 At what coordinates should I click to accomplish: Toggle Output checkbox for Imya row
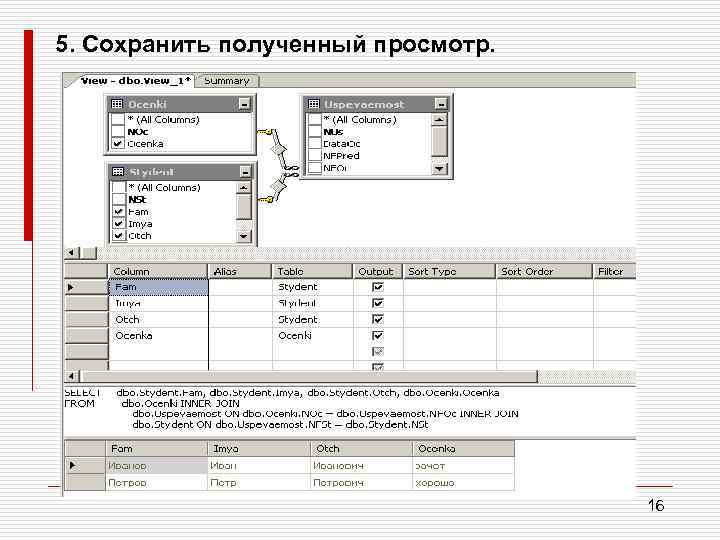[x=378, y=303]
